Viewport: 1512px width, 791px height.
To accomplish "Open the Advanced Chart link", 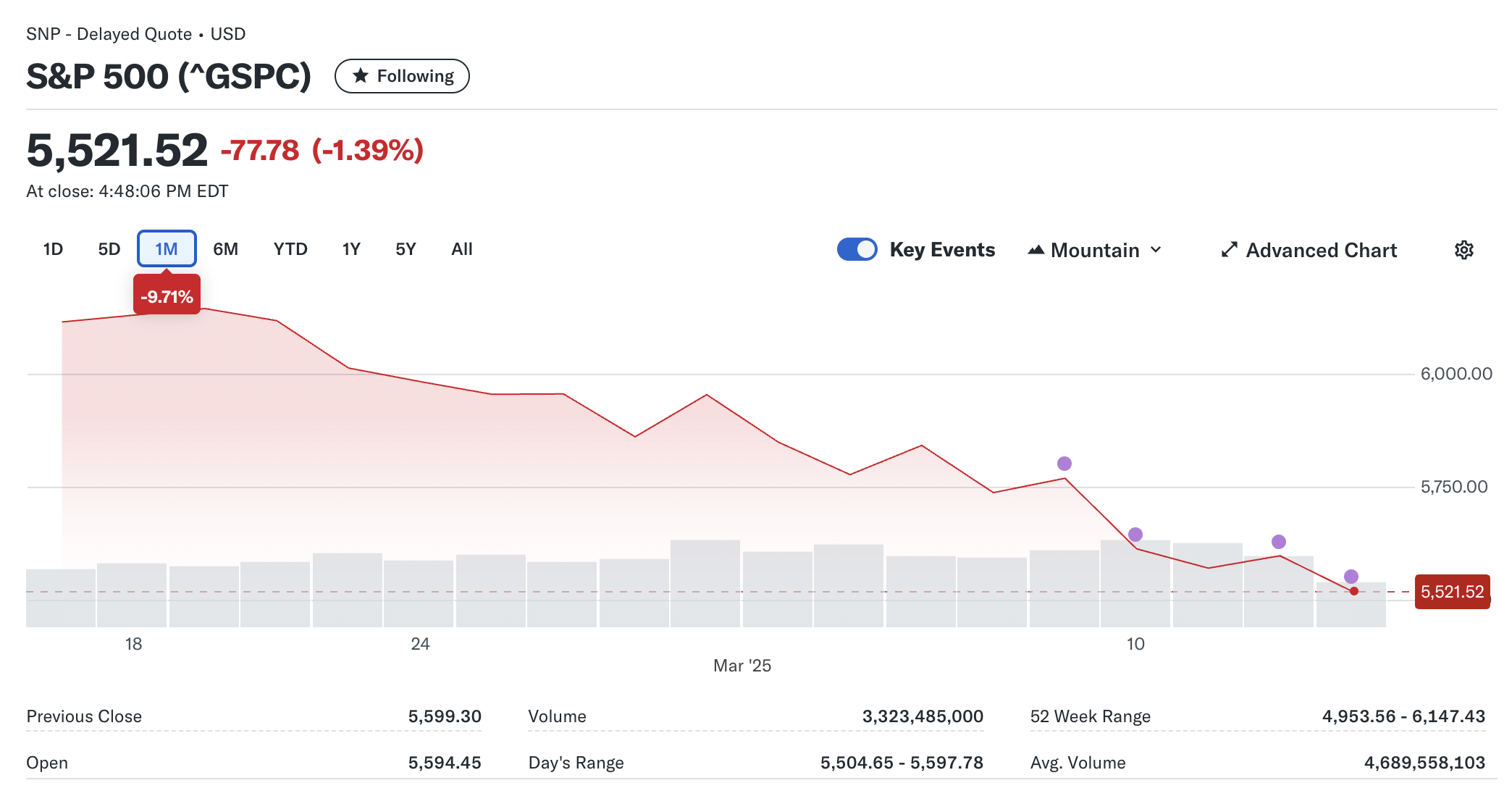I will pyautogui.click(x=1321, y=250).
